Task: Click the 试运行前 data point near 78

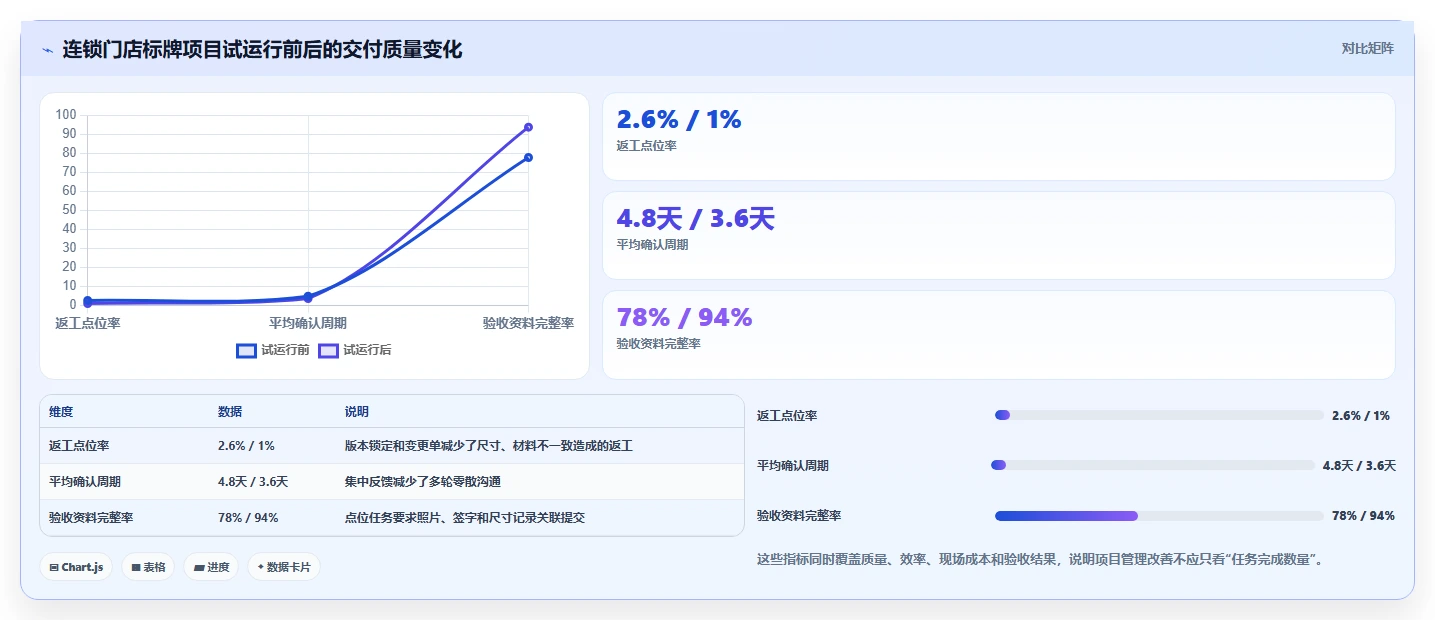Action: point(528,157)
